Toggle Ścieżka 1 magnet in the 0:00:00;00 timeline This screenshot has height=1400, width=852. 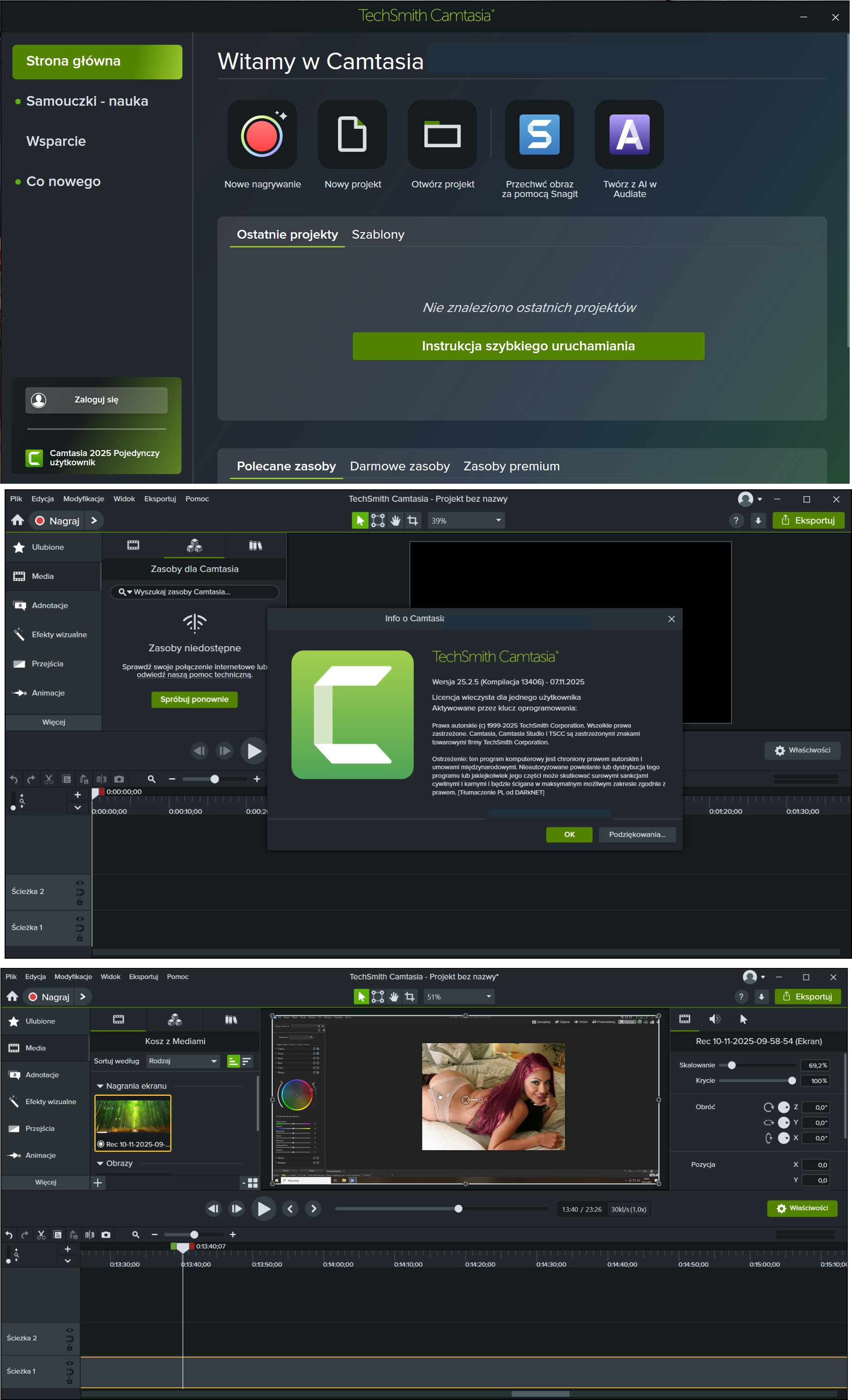79,928
